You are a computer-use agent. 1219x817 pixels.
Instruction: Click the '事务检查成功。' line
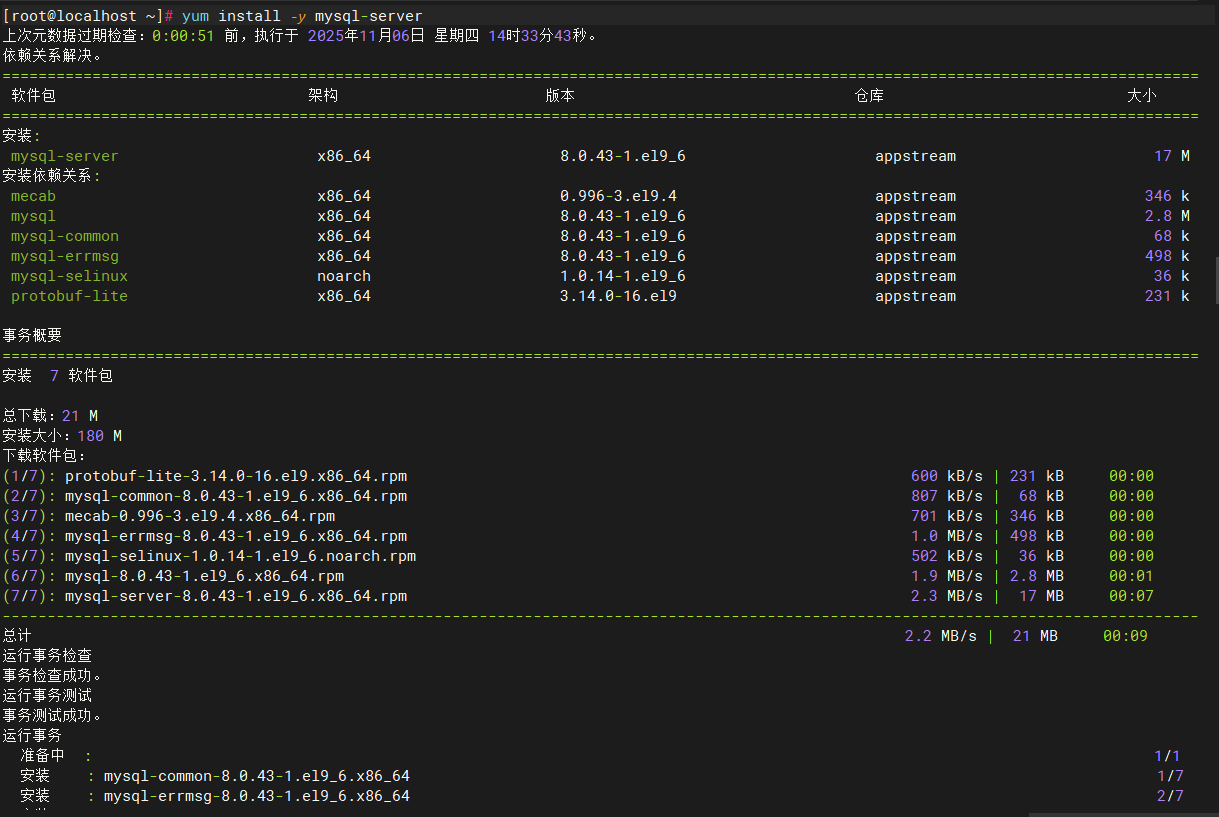[x=53, y=676]
